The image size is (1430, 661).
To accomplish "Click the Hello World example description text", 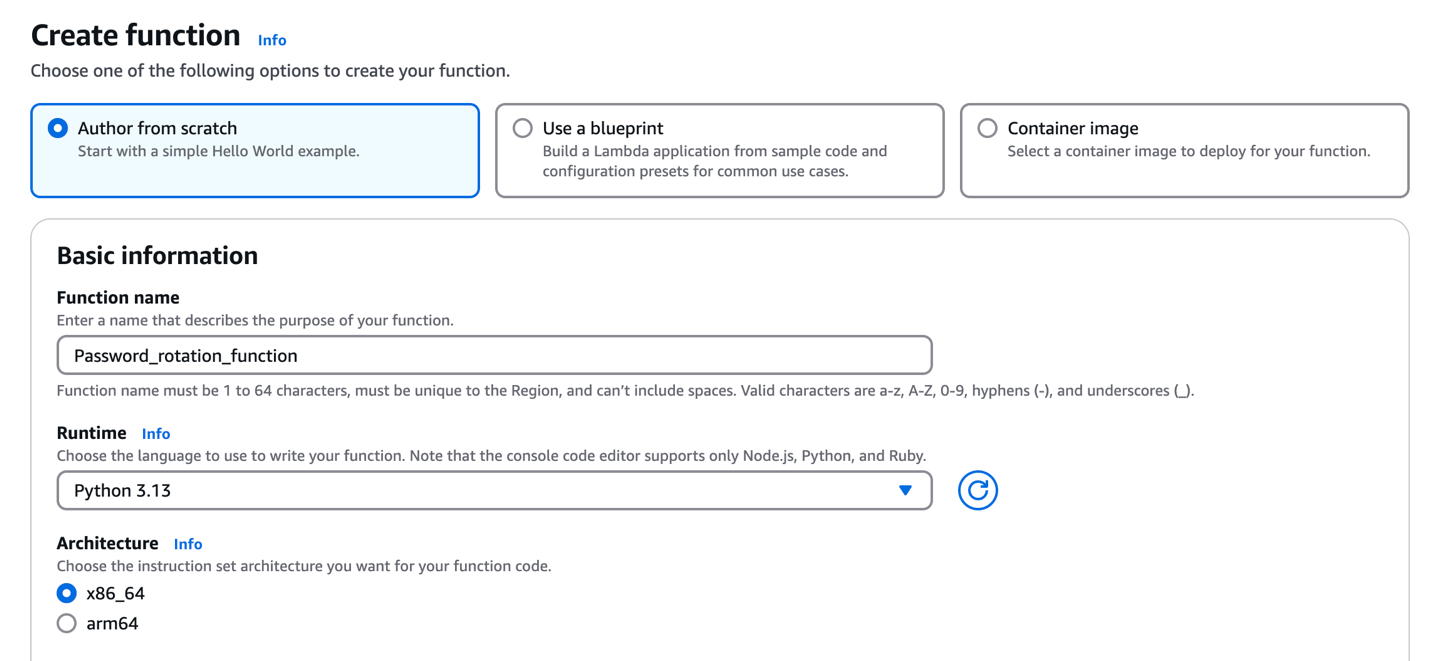I will 218,151.
